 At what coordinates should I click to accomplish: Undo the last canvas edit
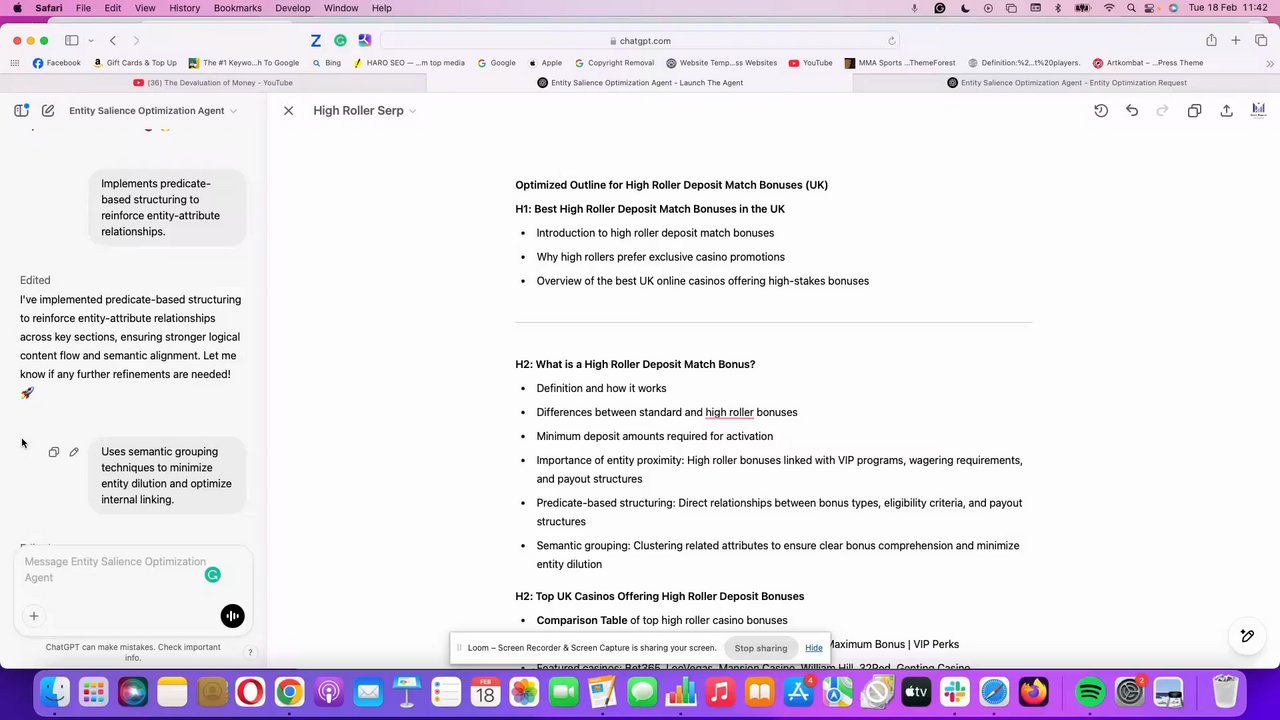1132,110
